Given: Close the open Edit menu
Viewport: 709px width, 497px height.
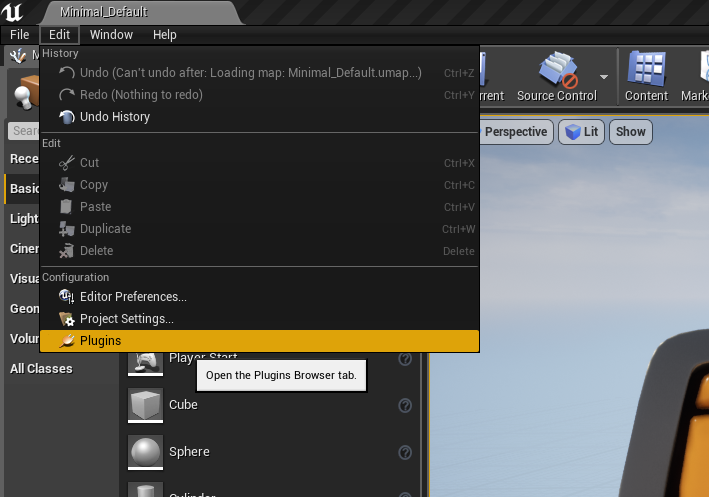Looking at the screenshot, I should tap(60, 35).
